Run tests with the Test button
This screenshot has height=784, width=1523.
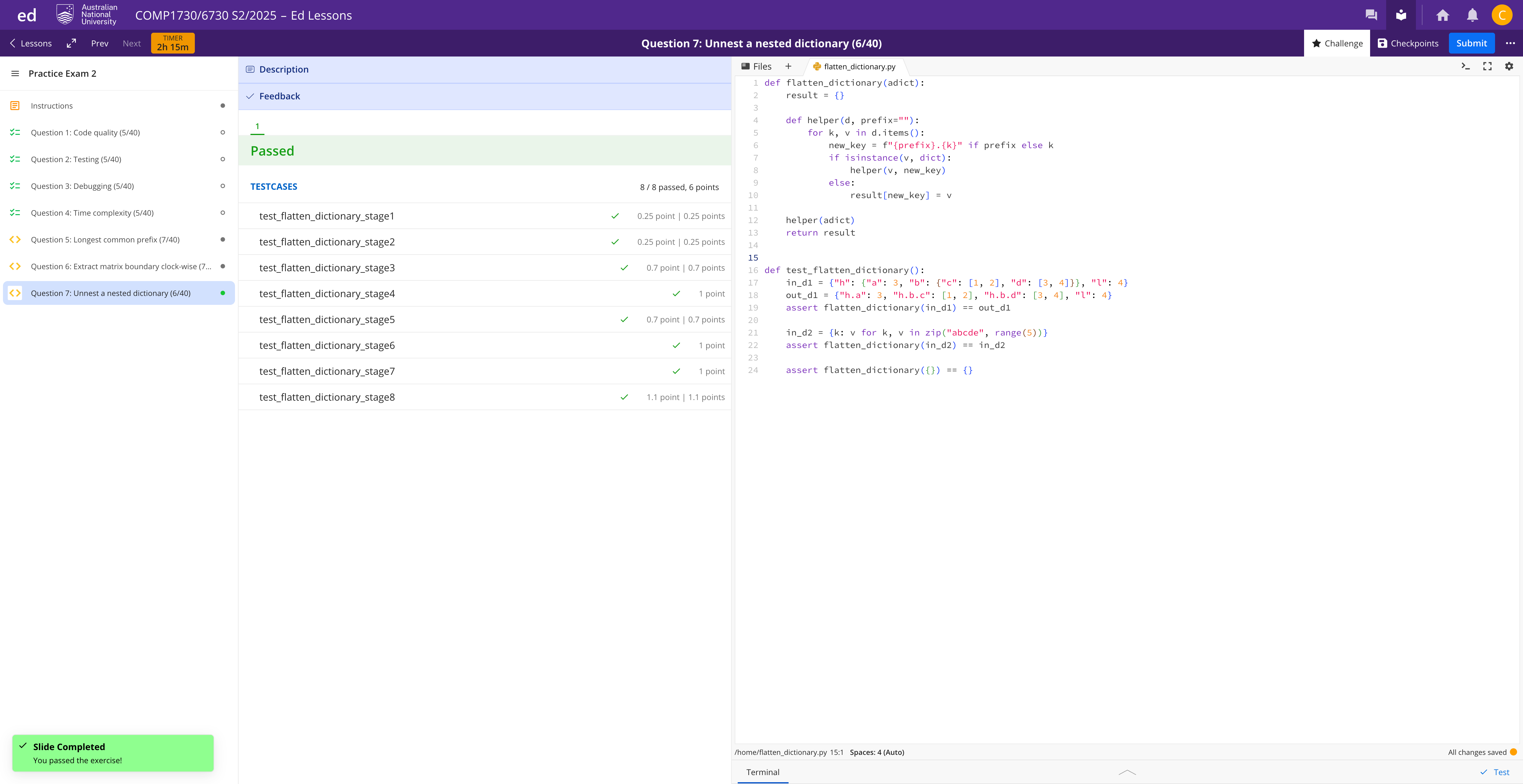click(x=1495, y=772)
